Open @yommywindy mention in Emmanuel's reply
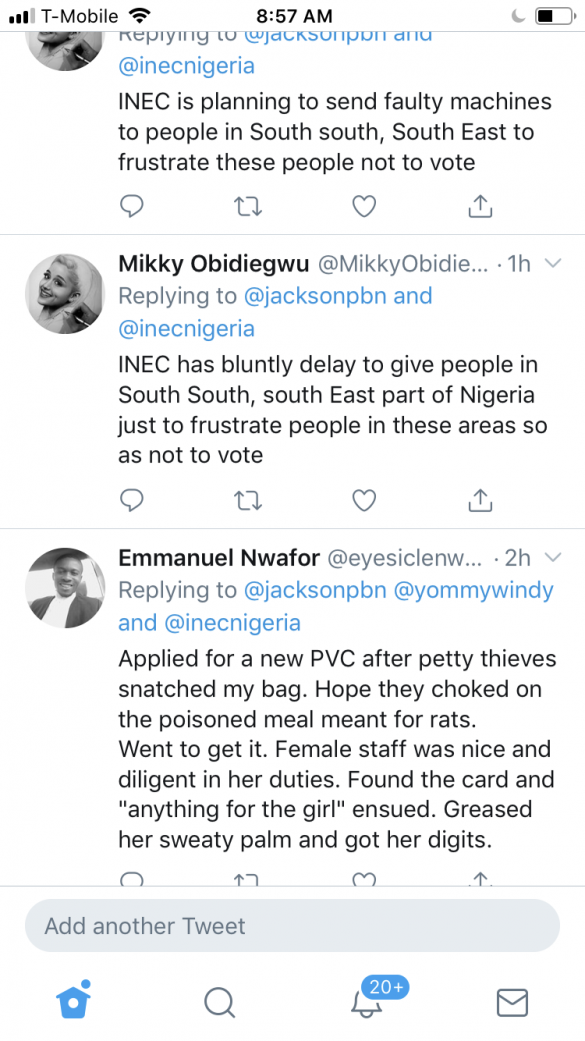585x1041 pixels. click(473, 590)
